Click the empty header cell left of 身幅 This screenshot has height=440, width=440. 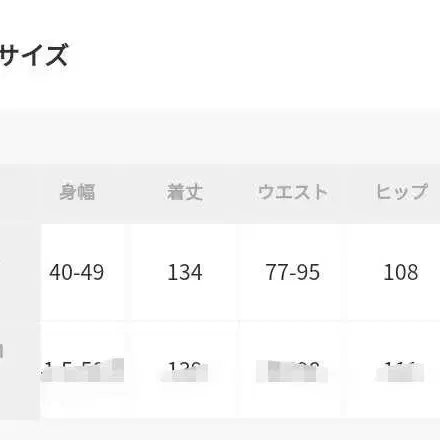pyautogui.click(x=20, y=193)
